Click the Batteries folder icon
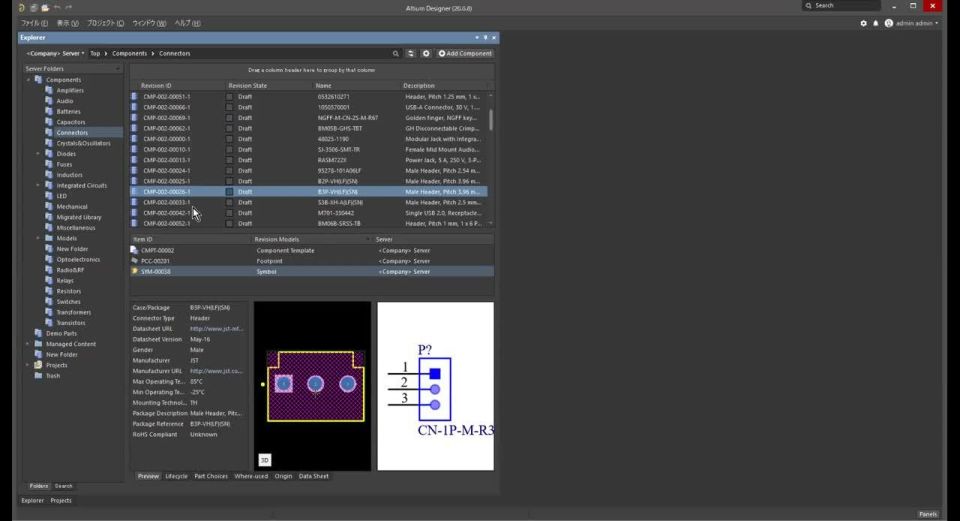 tap(49, 111)
